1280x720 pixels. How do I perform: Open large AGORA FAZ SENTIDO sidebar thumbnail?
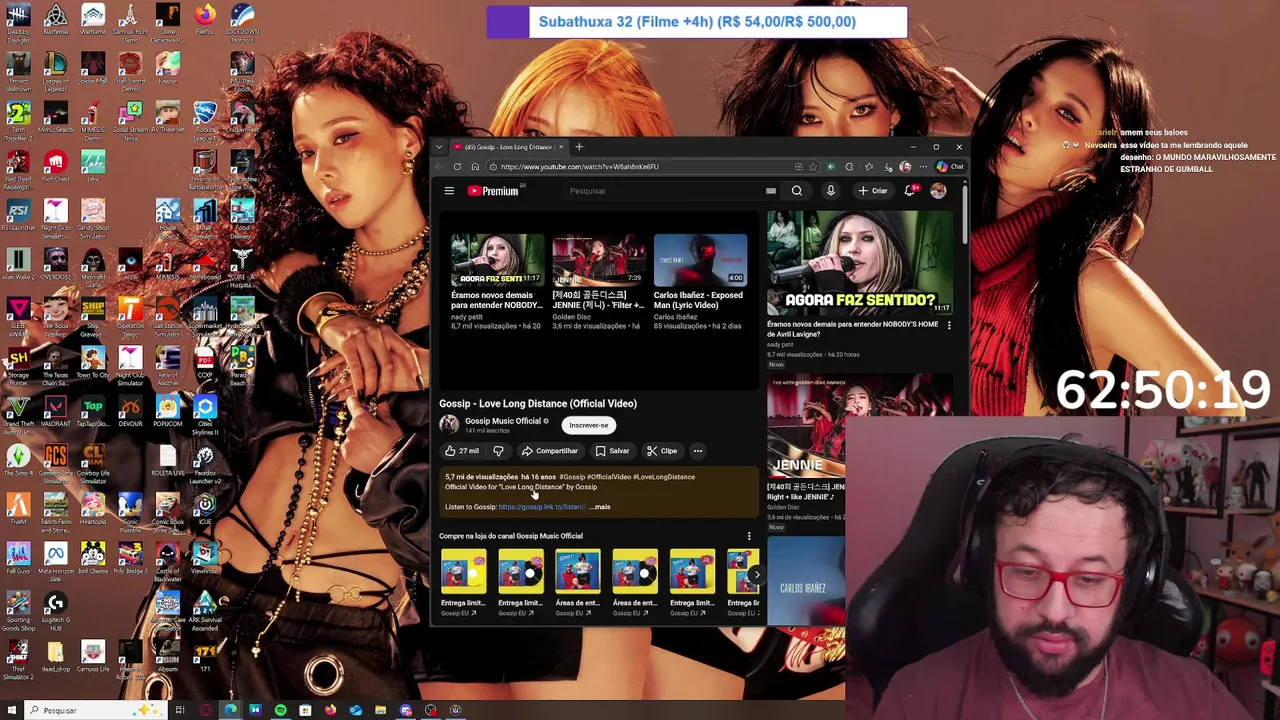click(x=860, y=263)
